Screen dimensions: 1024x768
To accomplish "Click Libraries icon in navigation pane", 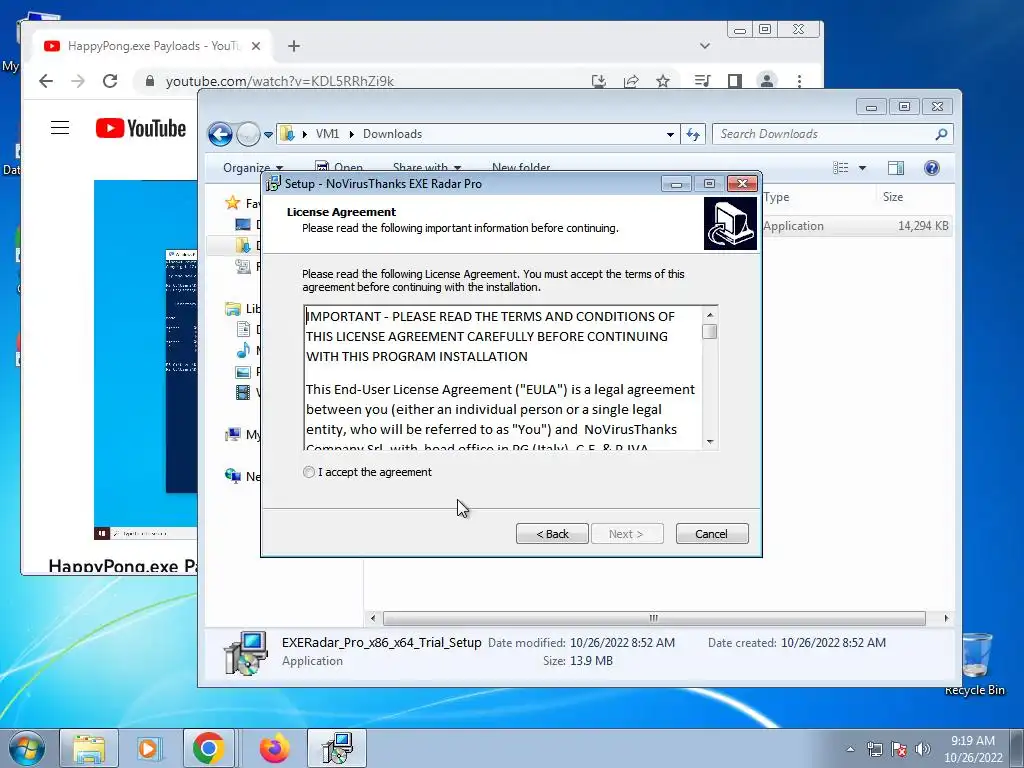I will (232, 308).
